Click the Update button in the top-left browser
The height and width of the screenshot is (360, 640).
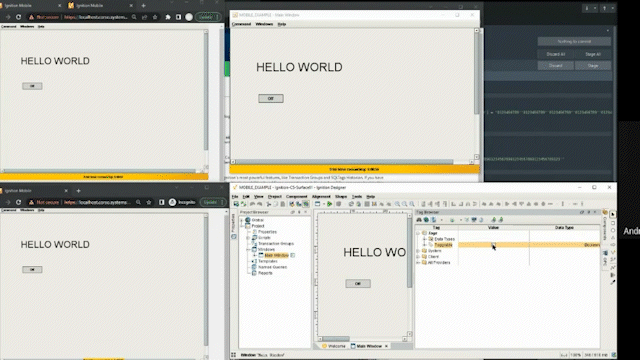click(x=208, y=17)
